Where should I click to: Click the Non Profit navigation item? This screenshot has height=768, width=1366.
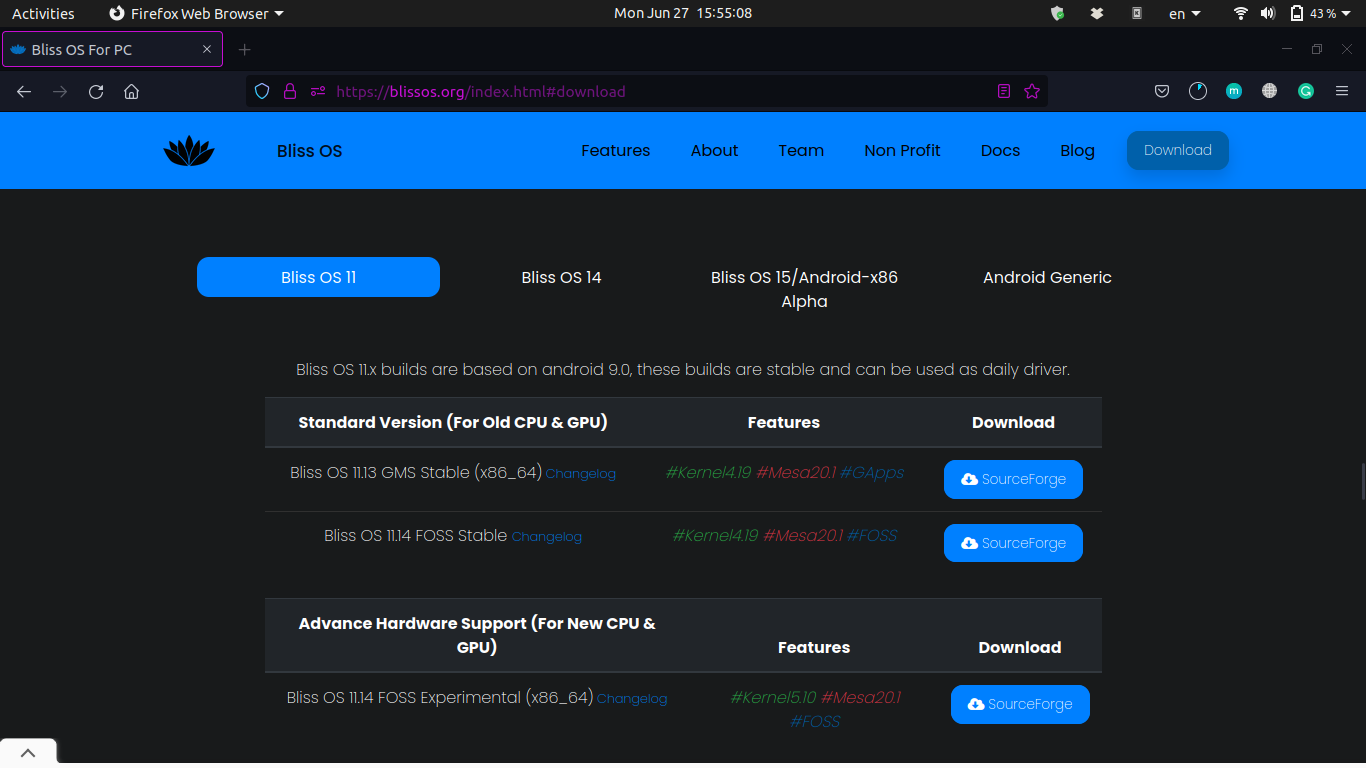(902, 150)
